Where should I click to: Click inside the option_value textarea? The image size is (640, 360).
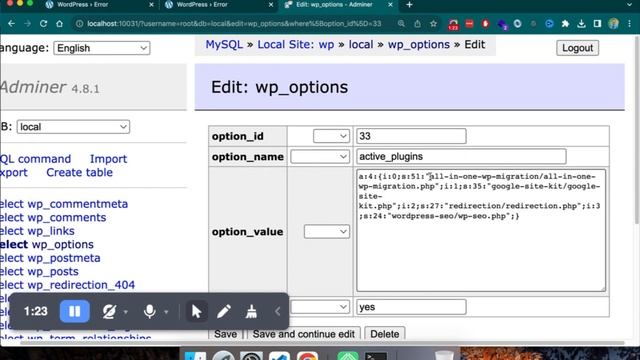[x=481, y=231]
